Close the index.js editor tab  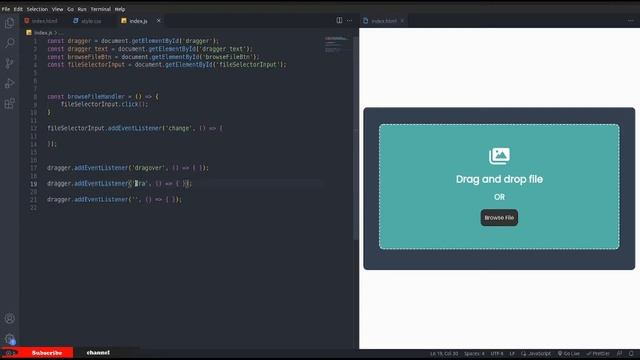(158, 20)
